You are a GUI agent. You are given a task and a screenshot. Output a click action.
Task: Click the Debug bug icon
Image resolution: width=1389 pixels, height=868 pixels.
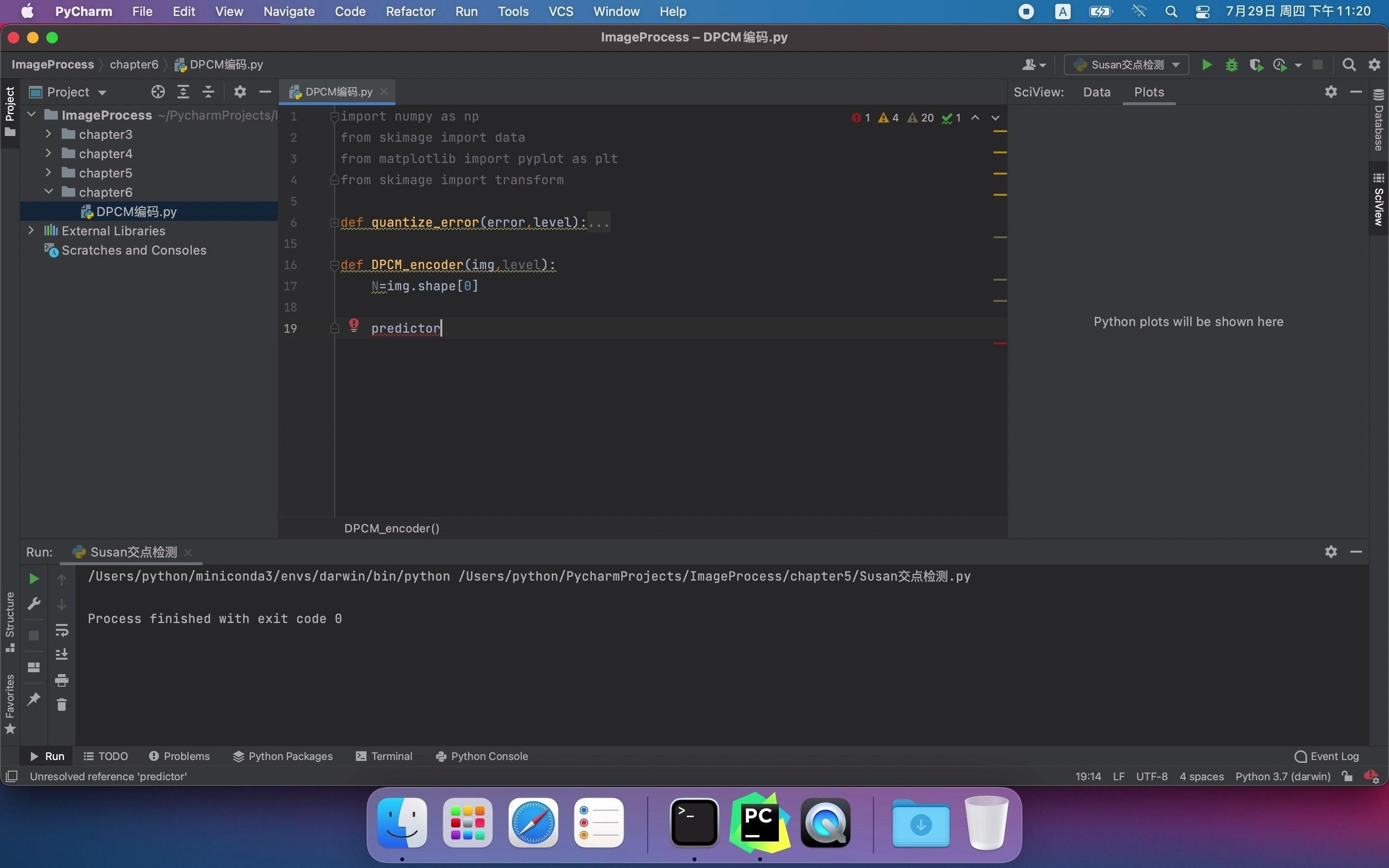point(1231,65)
